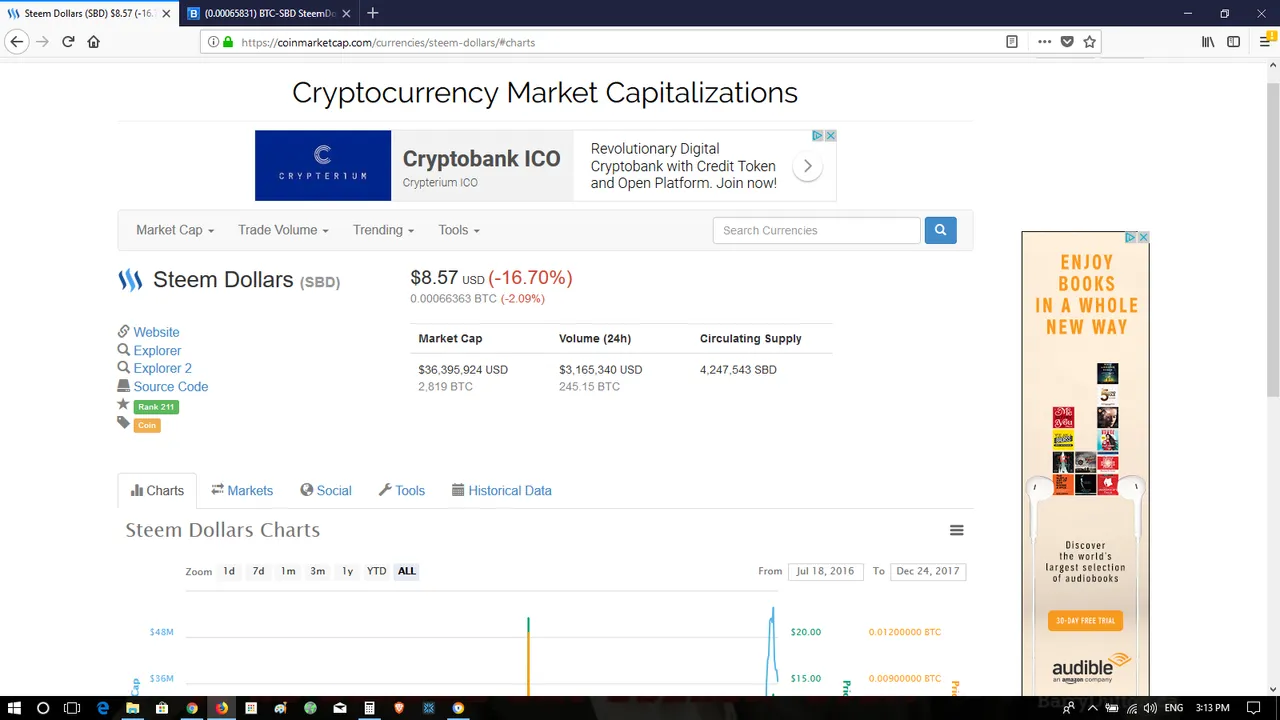This screenshot has width=1280, height=720.
Task: Expand the Trade Volume dropdown menu
Action: coord(283,230)
